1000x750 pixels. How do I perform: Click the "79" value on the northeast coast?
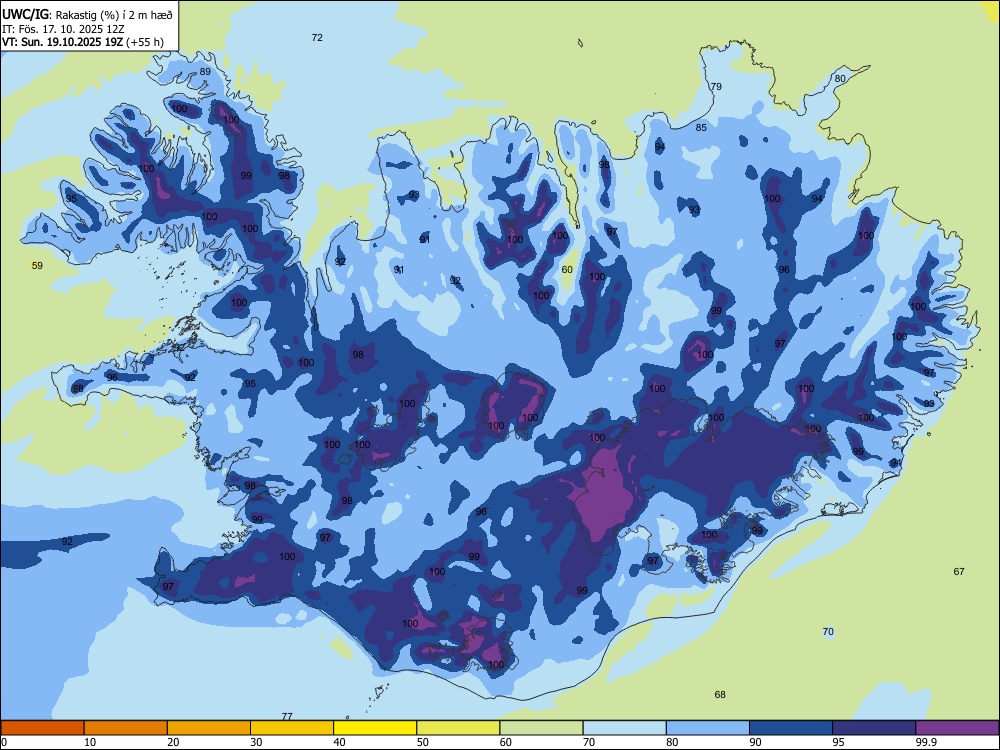click(x=716, y=86)
